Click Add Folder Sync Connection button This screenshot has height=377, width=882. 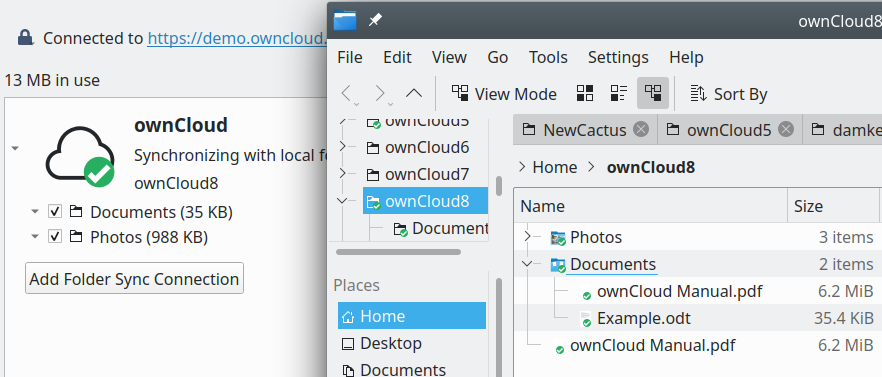[134, 279]
